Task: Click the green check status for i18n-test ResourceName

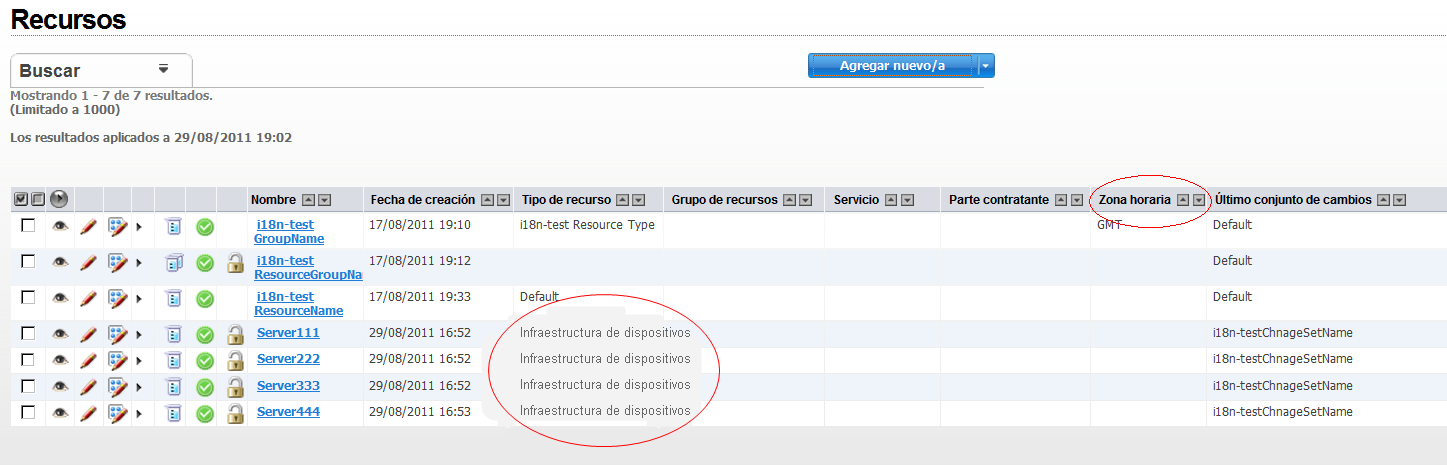Action: pos(205,298)
